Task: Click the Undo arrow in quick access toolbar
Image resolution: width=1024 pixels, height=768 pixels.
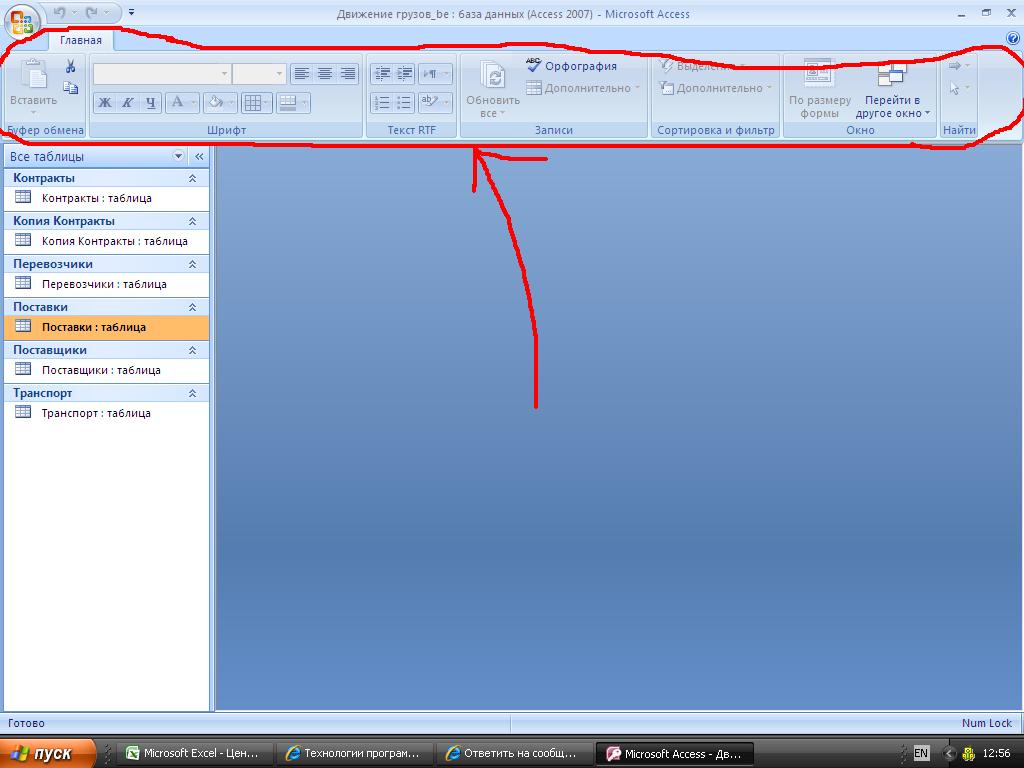Action: click(59, 12)
